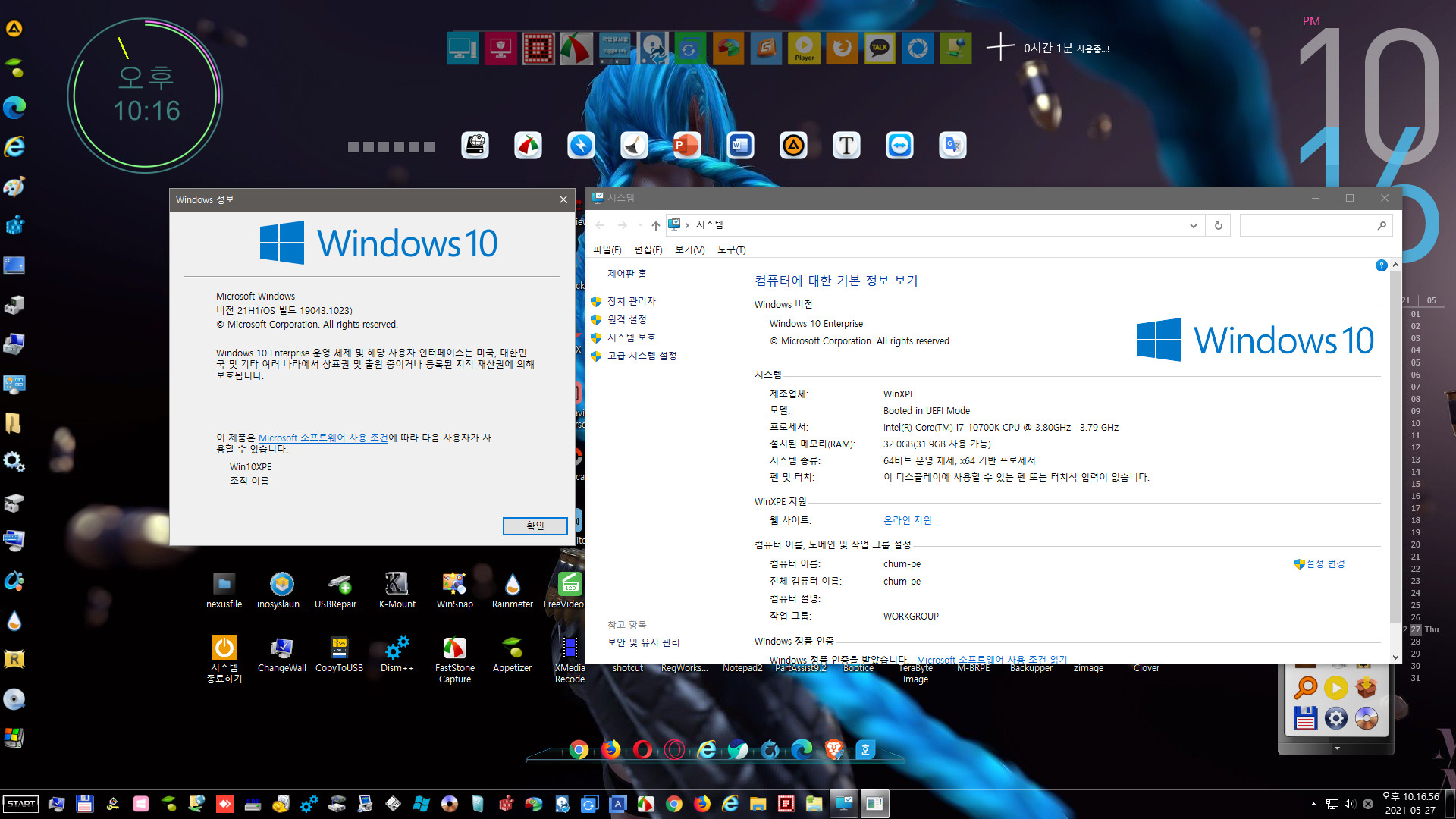This screenshot has width=1456, height=819.
Task: Open the magnifier search icon in launcher panel
Action: click(x=1305, y=688)
